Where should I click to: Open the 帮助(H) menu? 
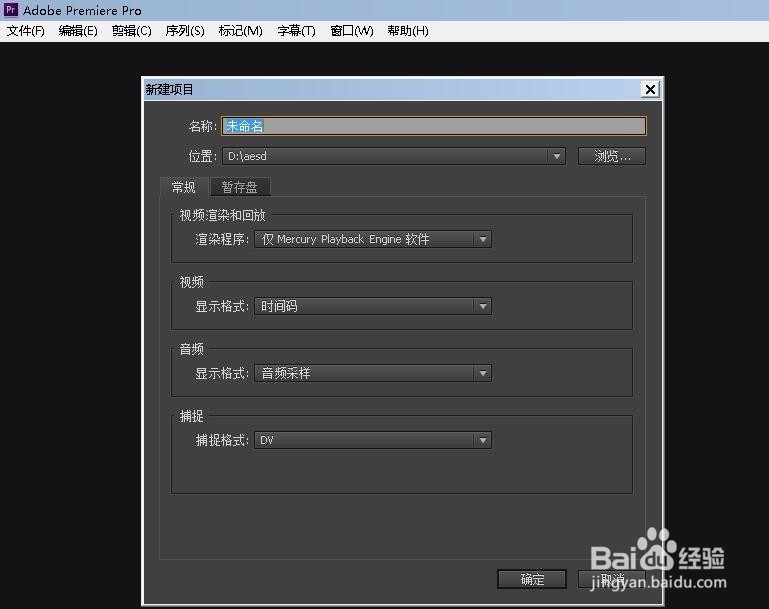point(408,31)
